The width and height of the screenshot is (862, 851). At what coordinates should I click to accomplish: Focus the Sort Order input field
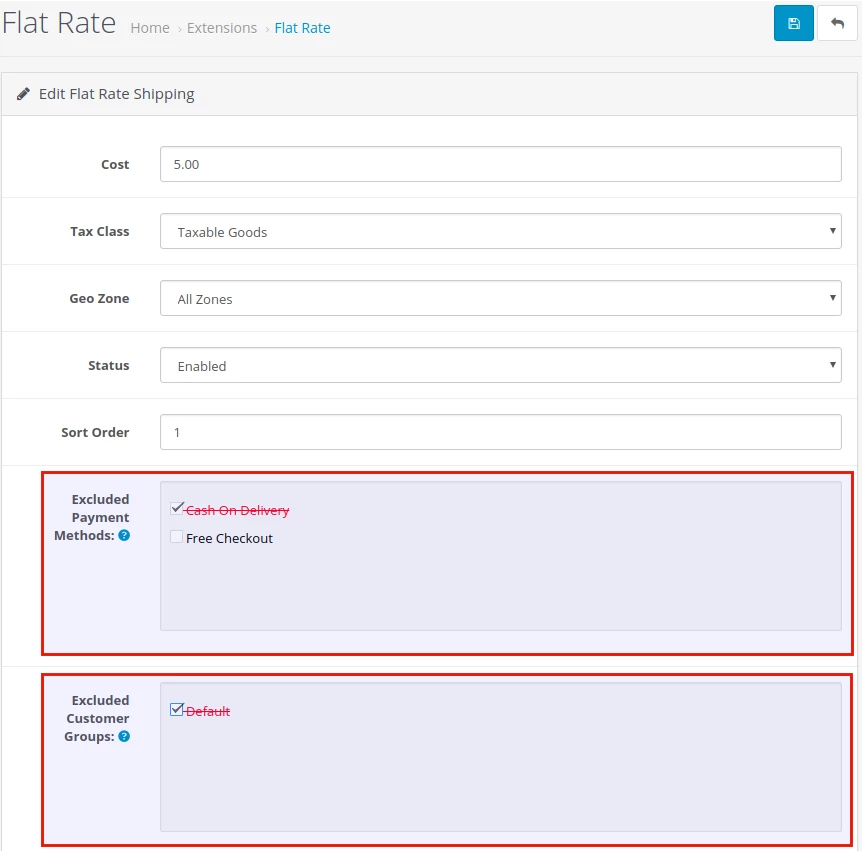tap(500, 433)
